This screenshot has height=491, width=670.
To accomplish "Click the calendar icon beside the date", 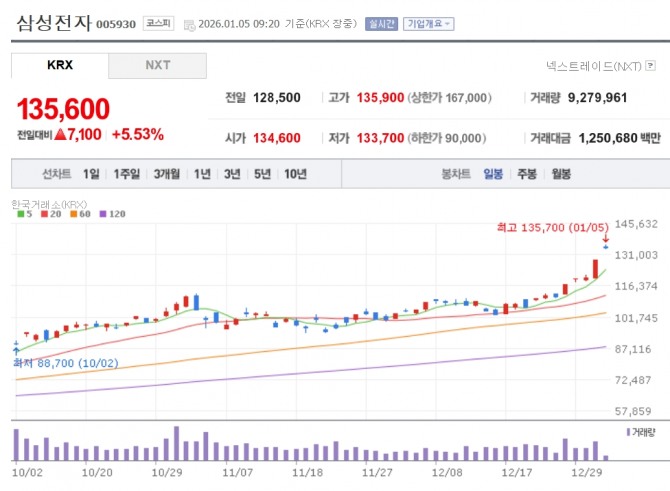I will (189, 23).
